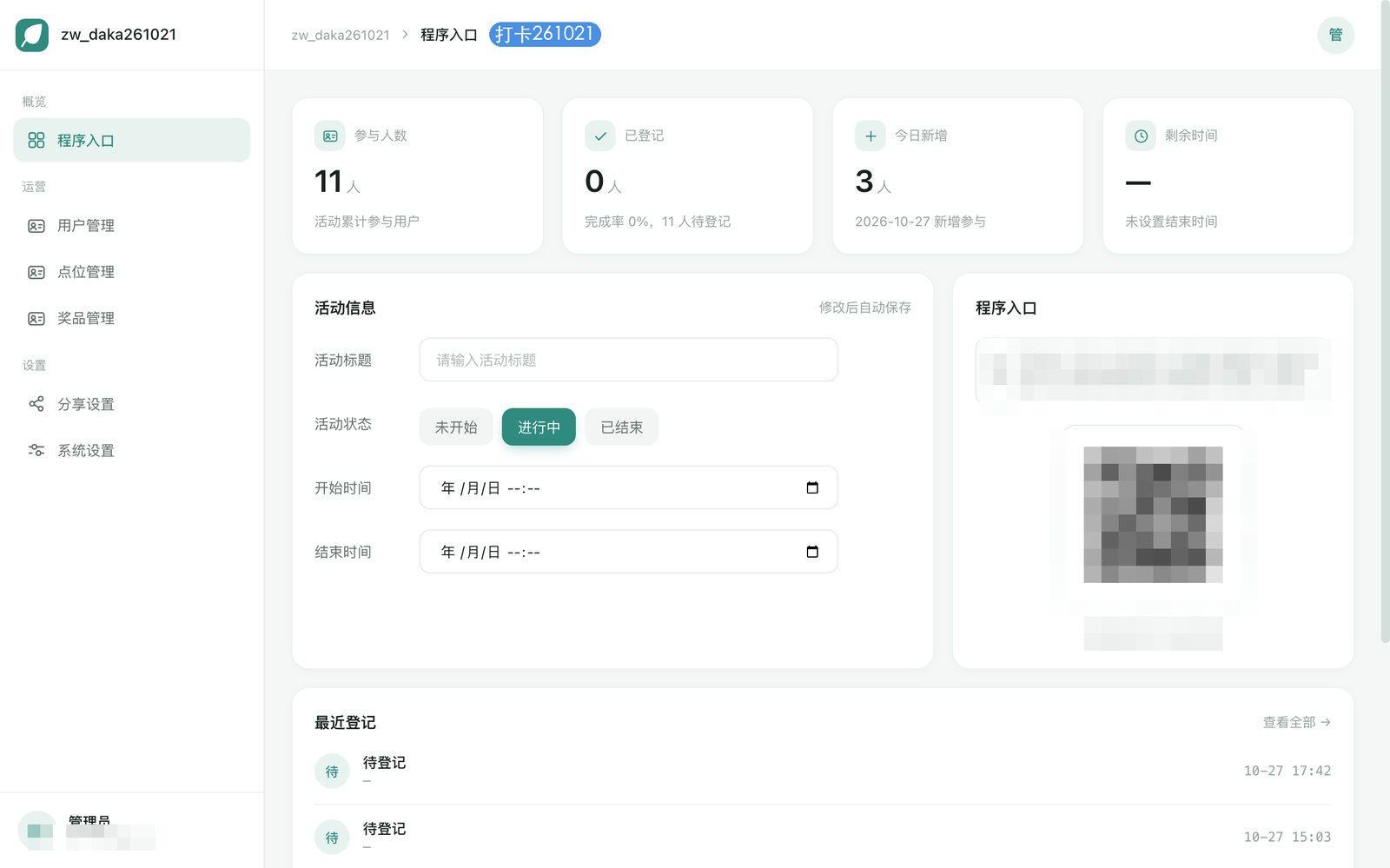Open 奖品管理 in the sidebar

(131, 318)
